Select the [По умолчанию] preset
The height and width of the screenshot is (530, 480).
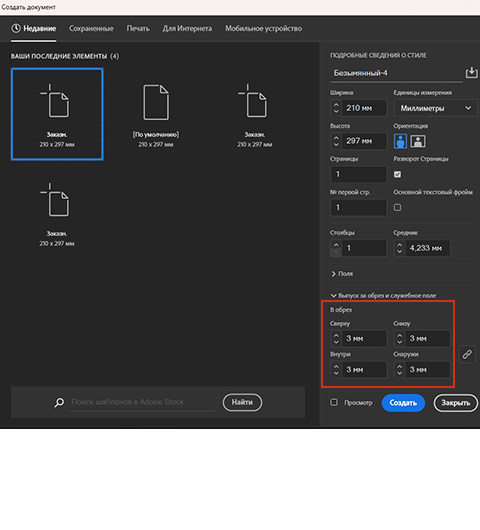(156, 116)
